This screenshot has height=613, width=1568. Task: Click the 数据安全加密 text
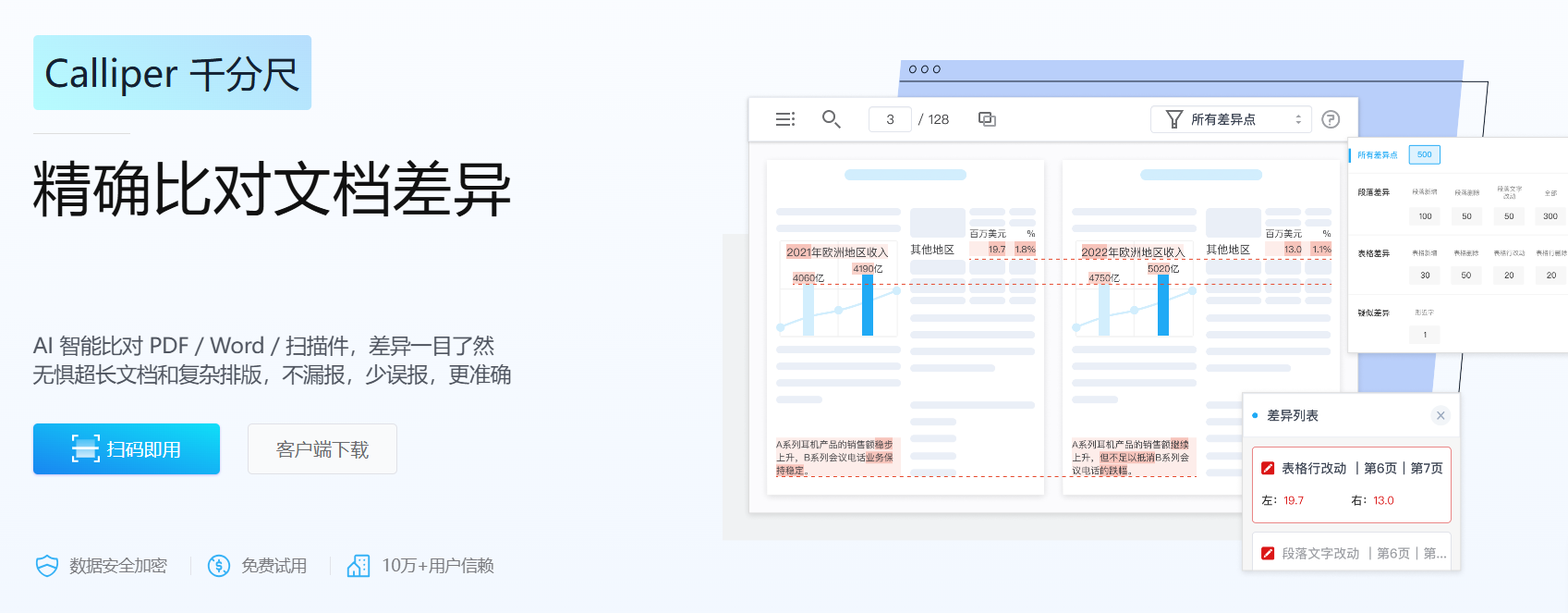[118, 566]
